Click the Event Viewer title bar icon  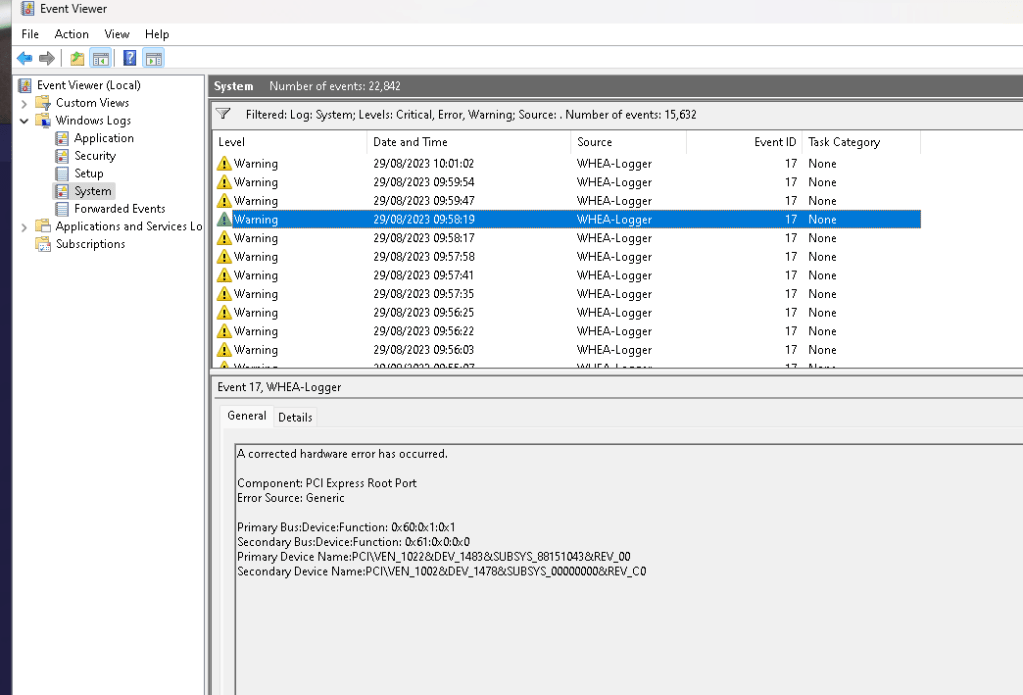click(27, 9)
